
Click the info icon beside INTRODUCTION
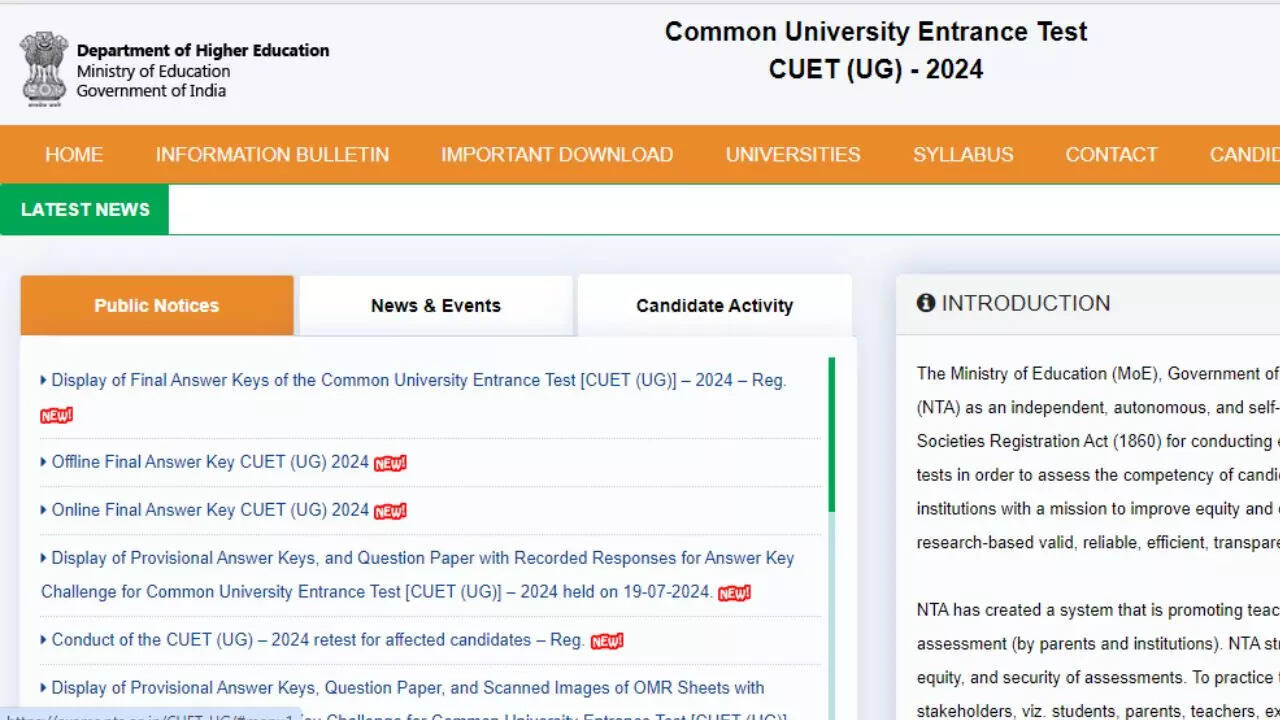click(x=925, y=303)
